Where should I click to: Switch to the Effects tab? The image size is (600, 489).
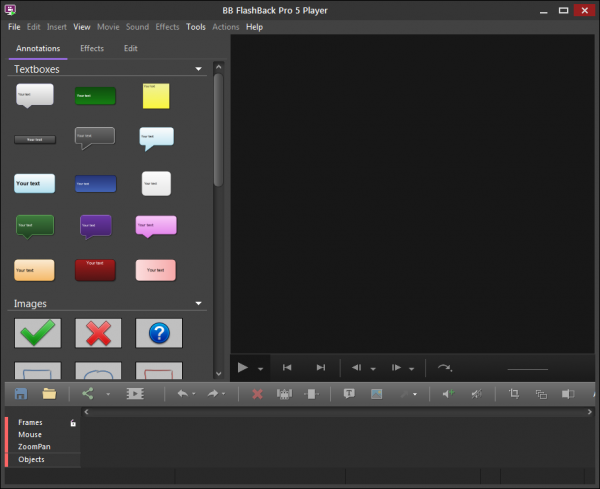(92, 48)
